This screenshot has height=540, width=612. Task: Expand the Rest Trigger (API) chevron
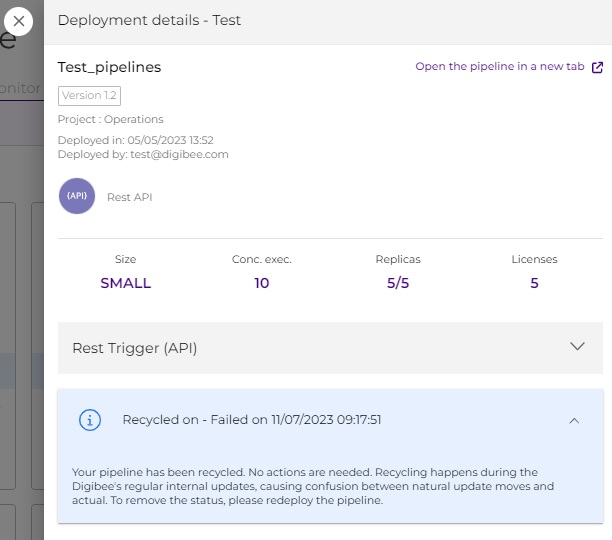[577, 347]
